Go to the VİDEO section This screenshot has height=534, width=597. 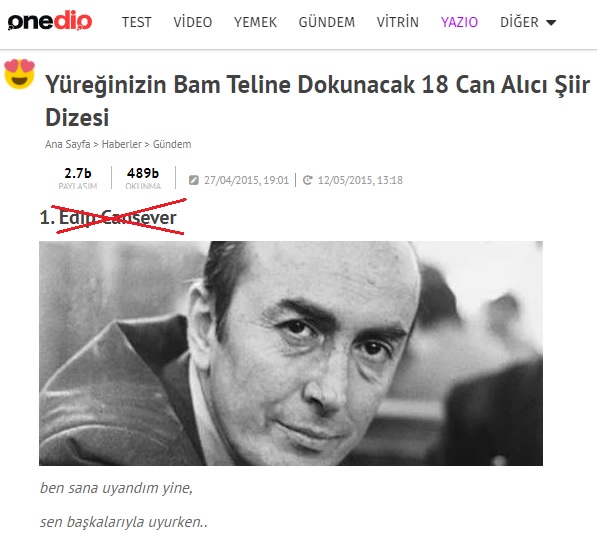(x=193, y=22)
